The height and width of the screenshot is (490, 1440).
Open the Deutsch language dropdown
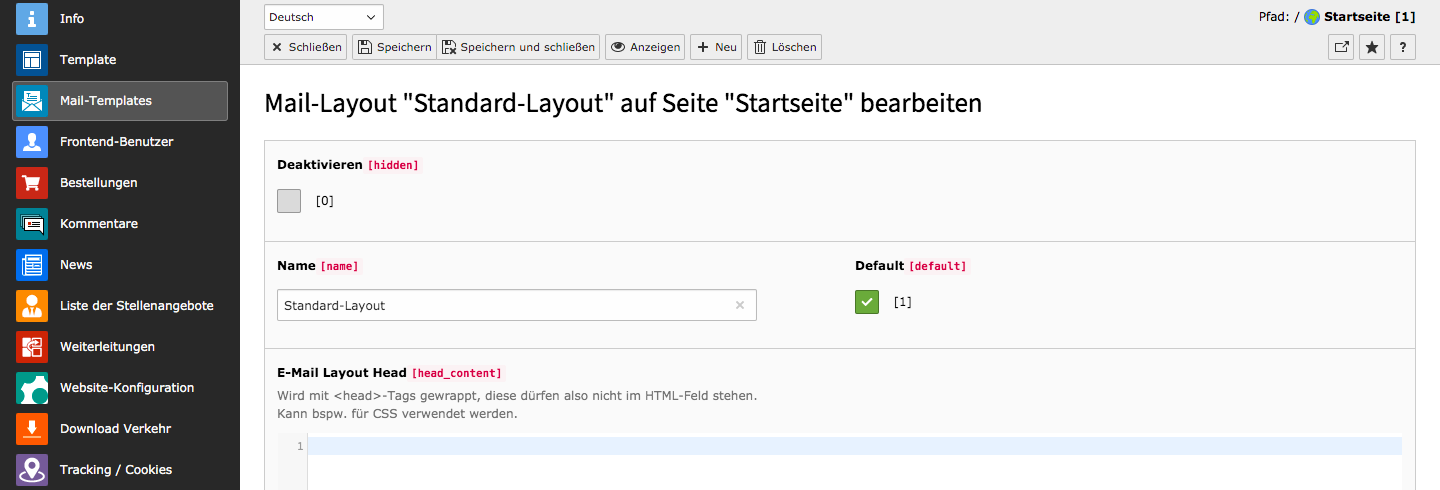(x=324, y=17)
